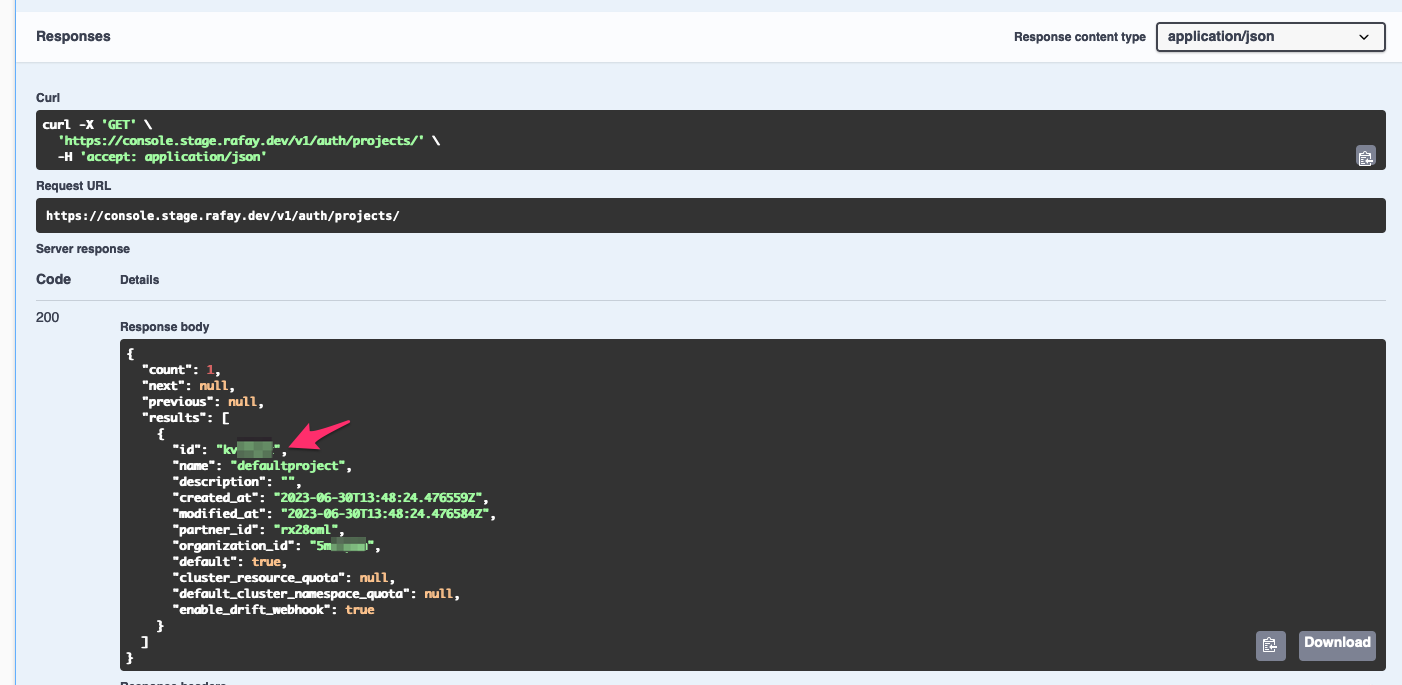Click the Server response label
This screenshot has width=1402, height=685.
pos(83,249)
